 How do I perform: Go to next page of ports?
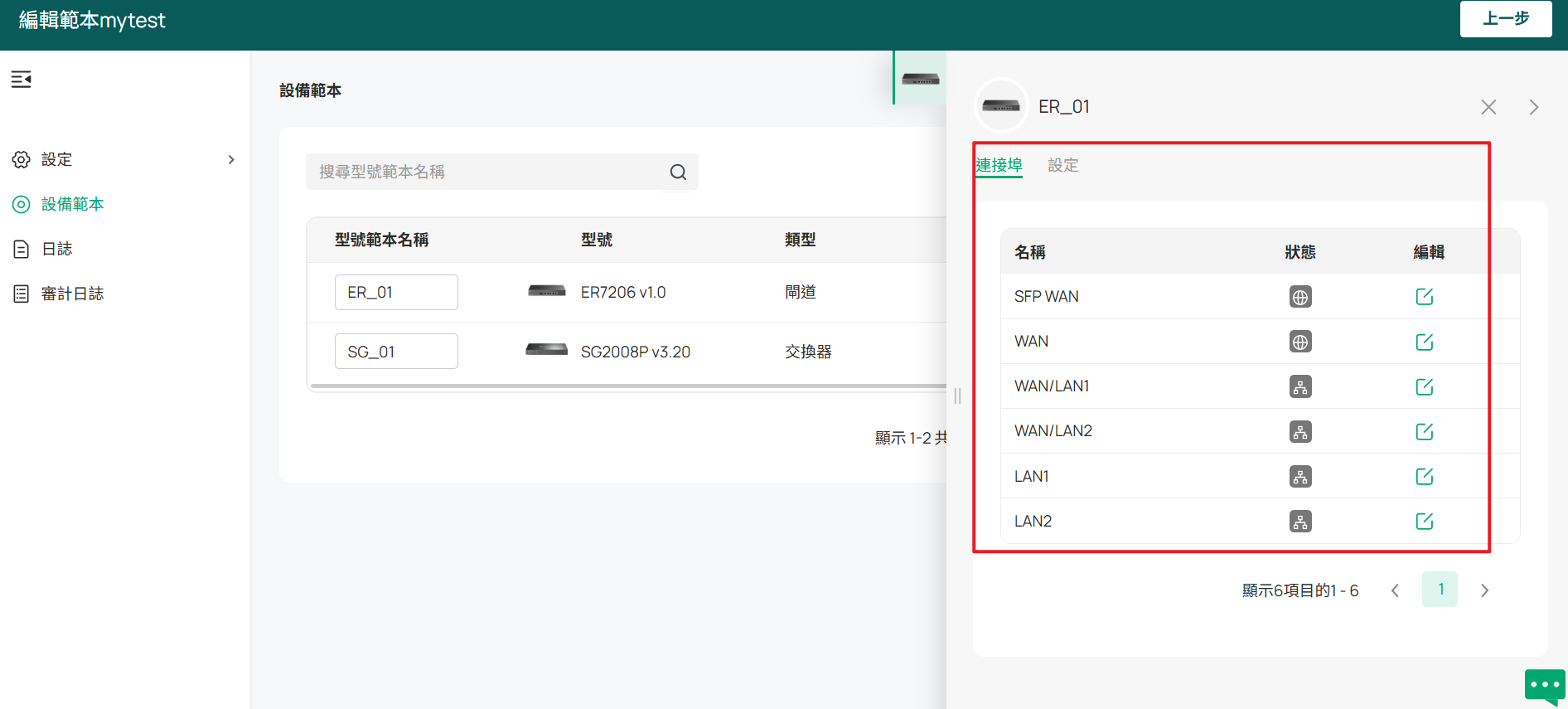(1484, 590)
